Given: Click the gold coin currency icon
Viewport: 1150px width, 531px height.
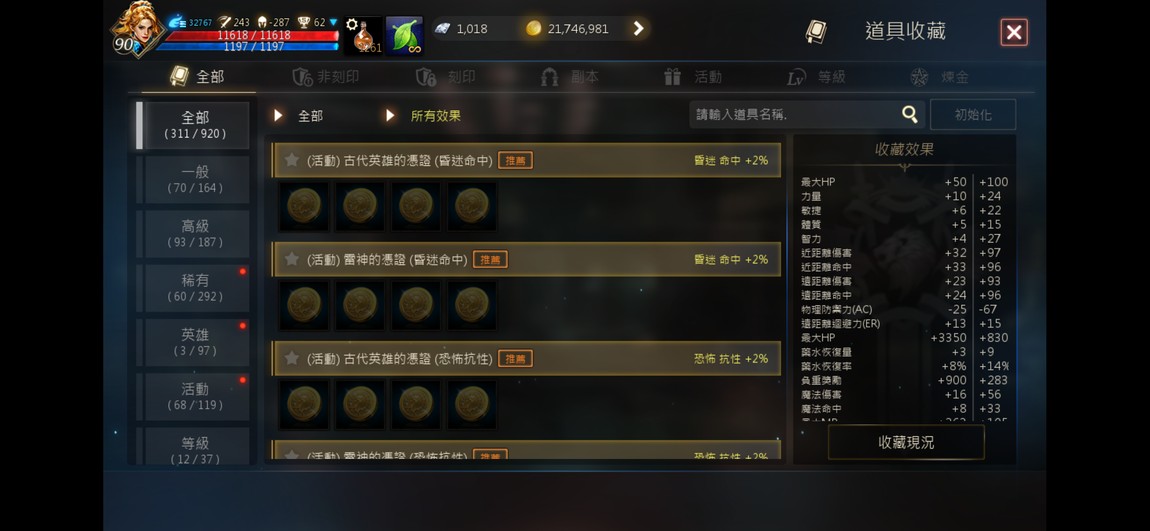Looking at the screenshot, I should 533,29.
